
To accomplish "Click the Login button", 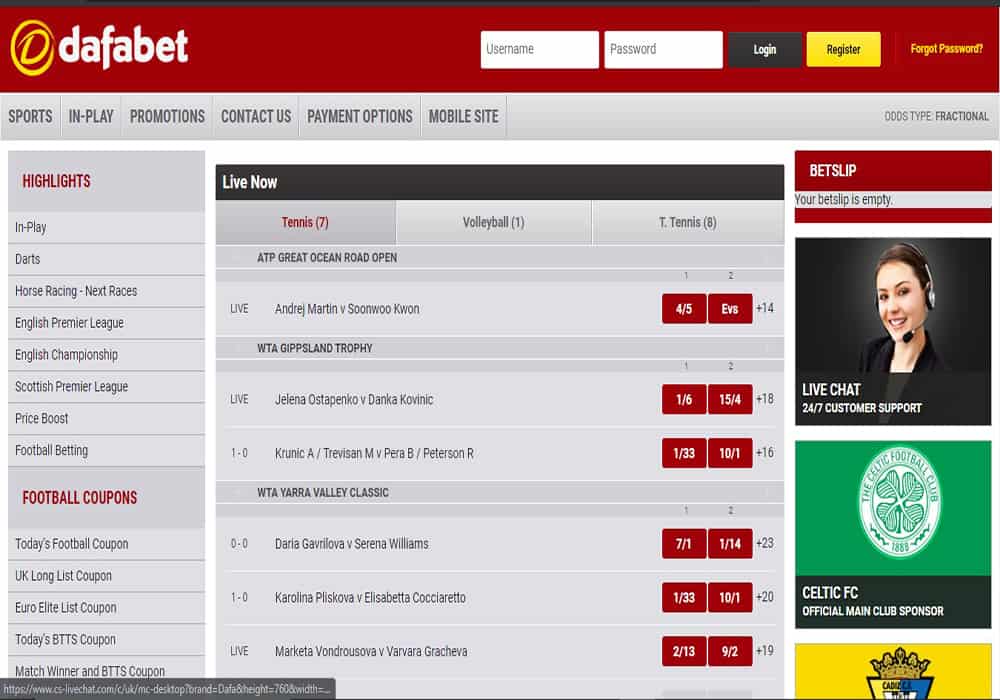I will 765,49.
